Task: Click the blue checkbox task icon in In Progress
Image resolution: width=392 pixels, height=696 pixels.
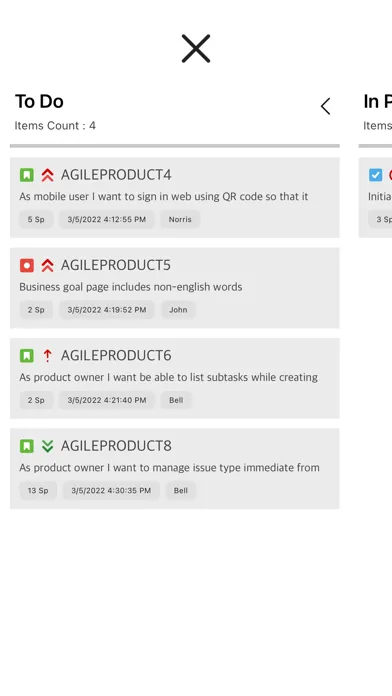Action: coord(376,175)
